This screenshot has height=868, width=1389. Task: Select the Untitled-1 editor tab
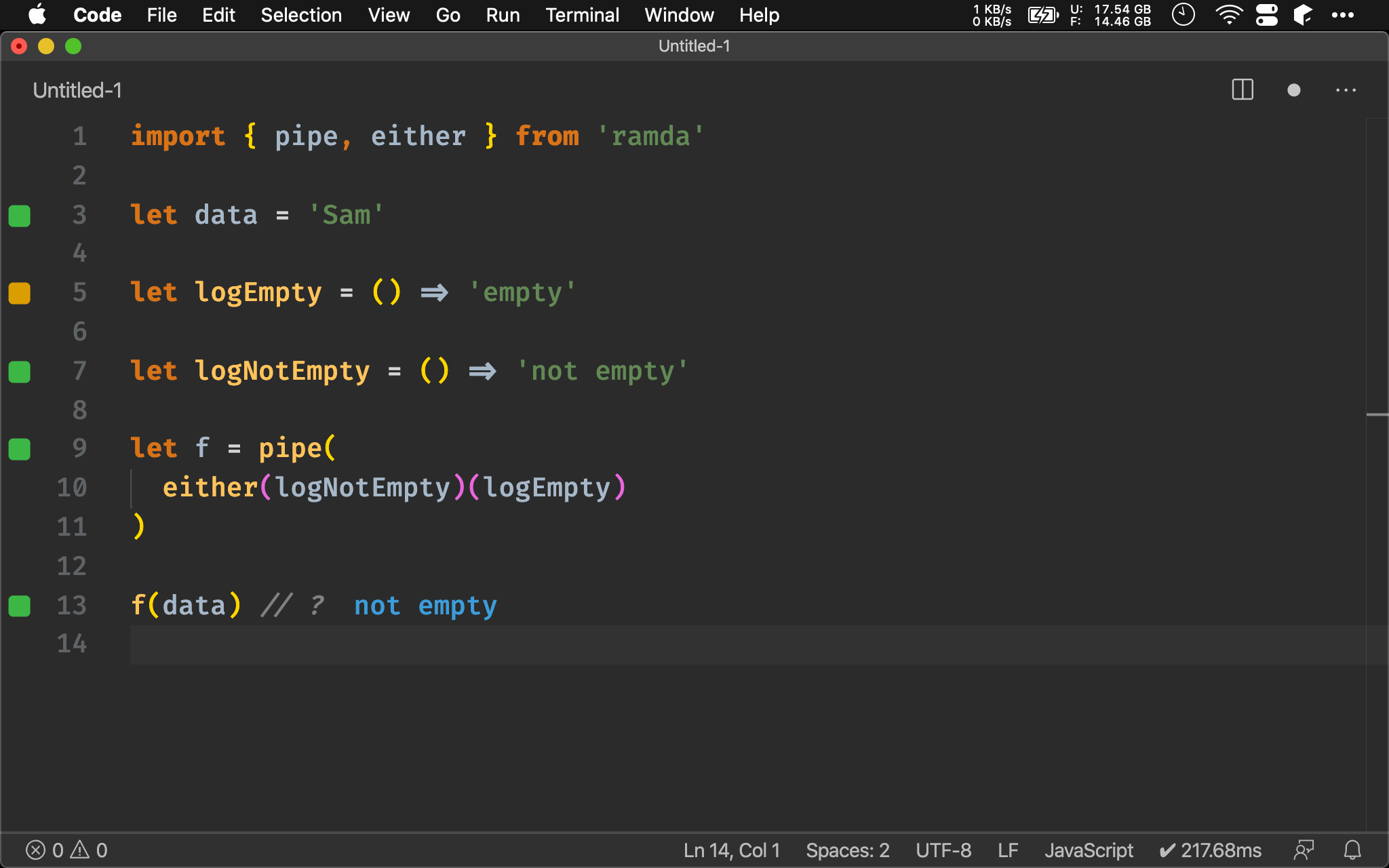(77, 90)
